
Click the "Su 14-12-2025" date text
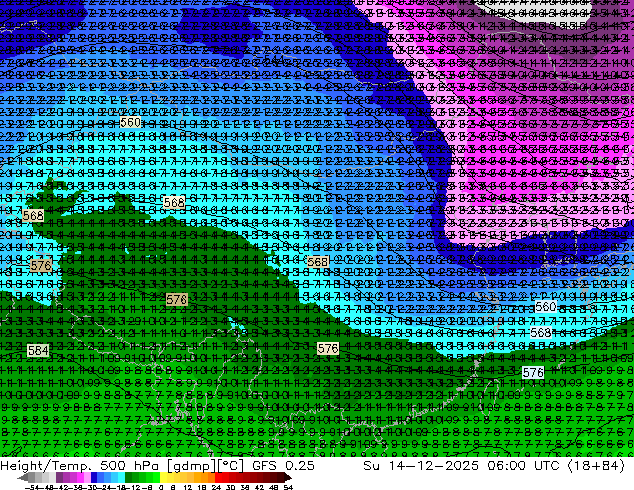pos(421,465)
